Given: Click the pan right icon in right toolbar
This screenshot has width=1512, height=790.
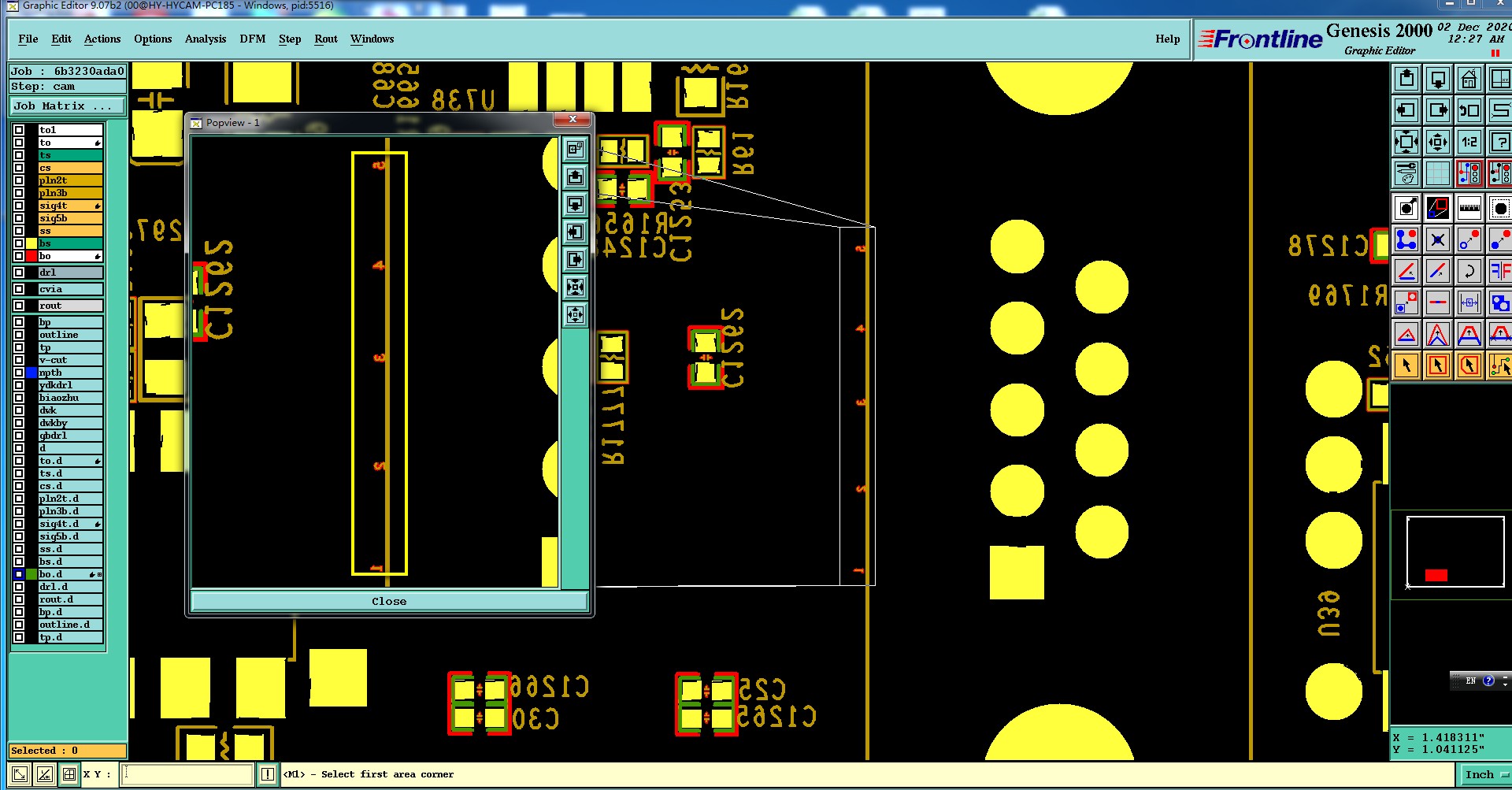Looking at the screenshot, I should tap(1438, 110).
